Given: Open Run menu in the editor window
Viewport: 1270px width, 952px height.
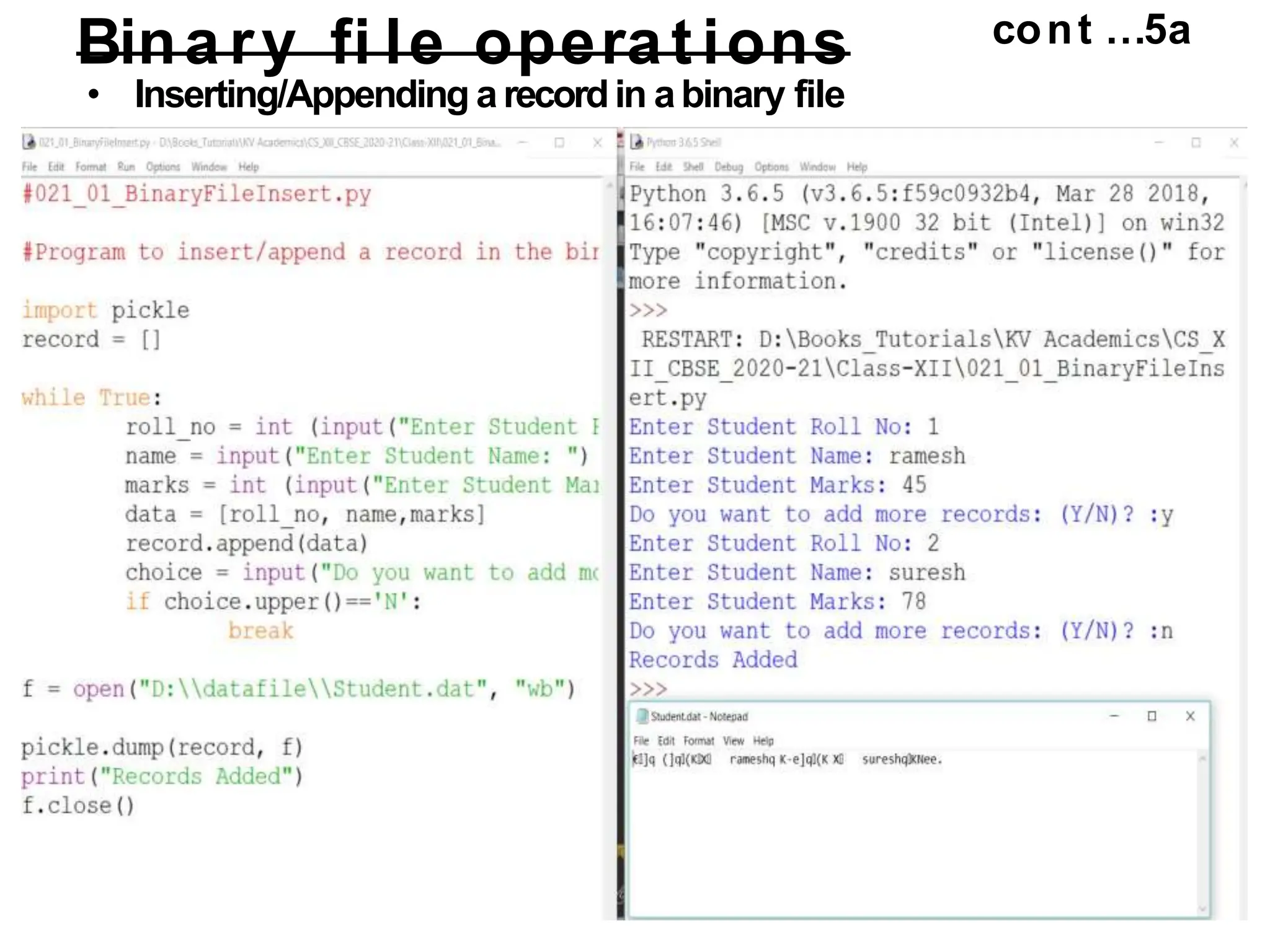Looking at the screenshot, I should click(126, 167).
